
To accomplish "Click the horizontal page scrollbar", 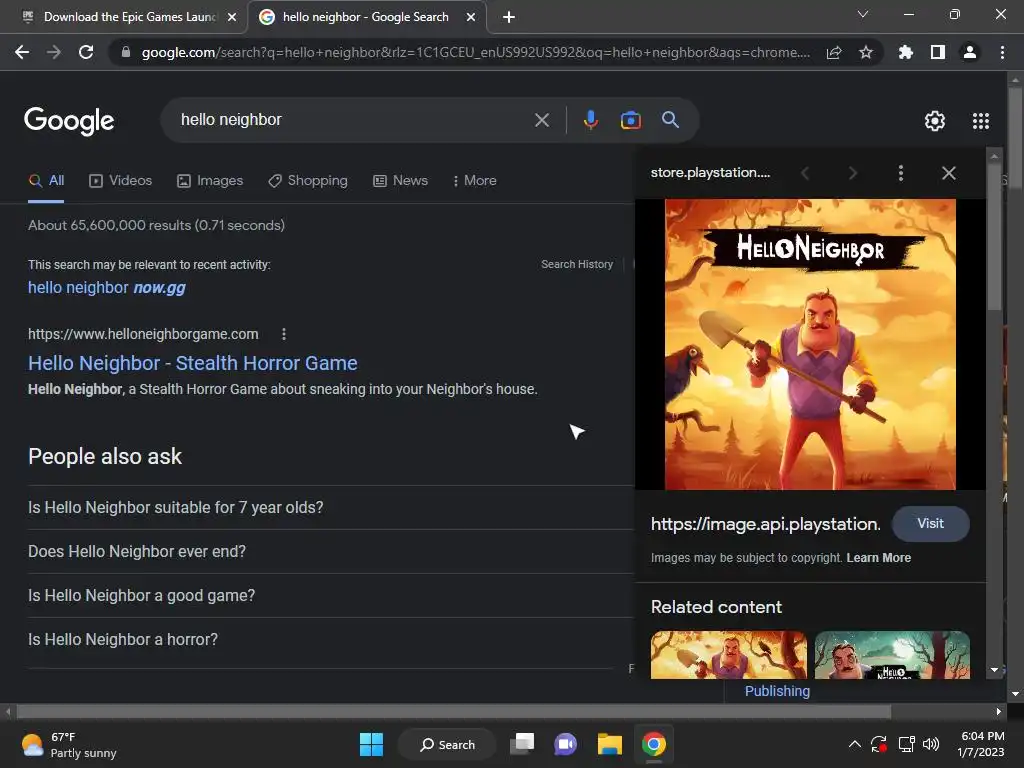I will [x=454, y=711].
